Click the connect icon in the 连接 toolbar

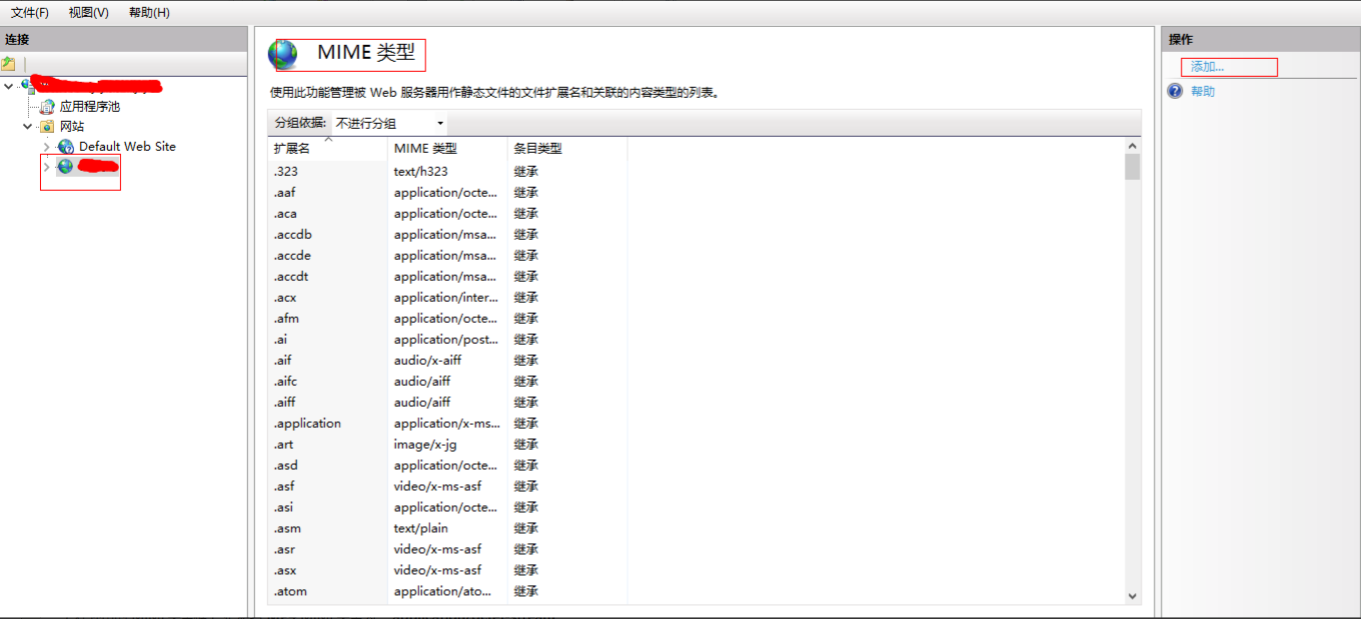point(9,64)
